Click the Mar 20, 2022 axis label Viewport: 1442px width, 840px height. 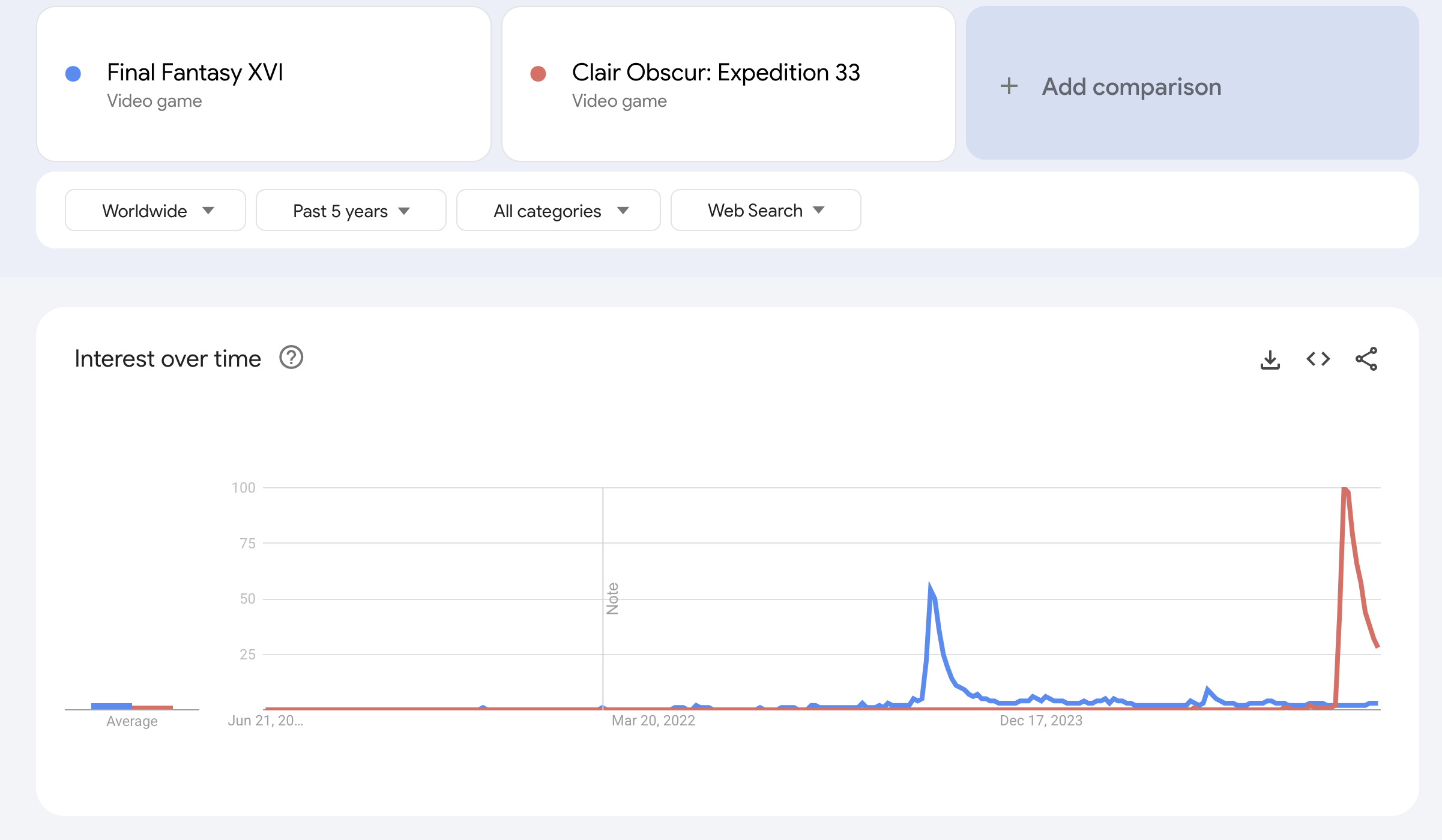653,721
